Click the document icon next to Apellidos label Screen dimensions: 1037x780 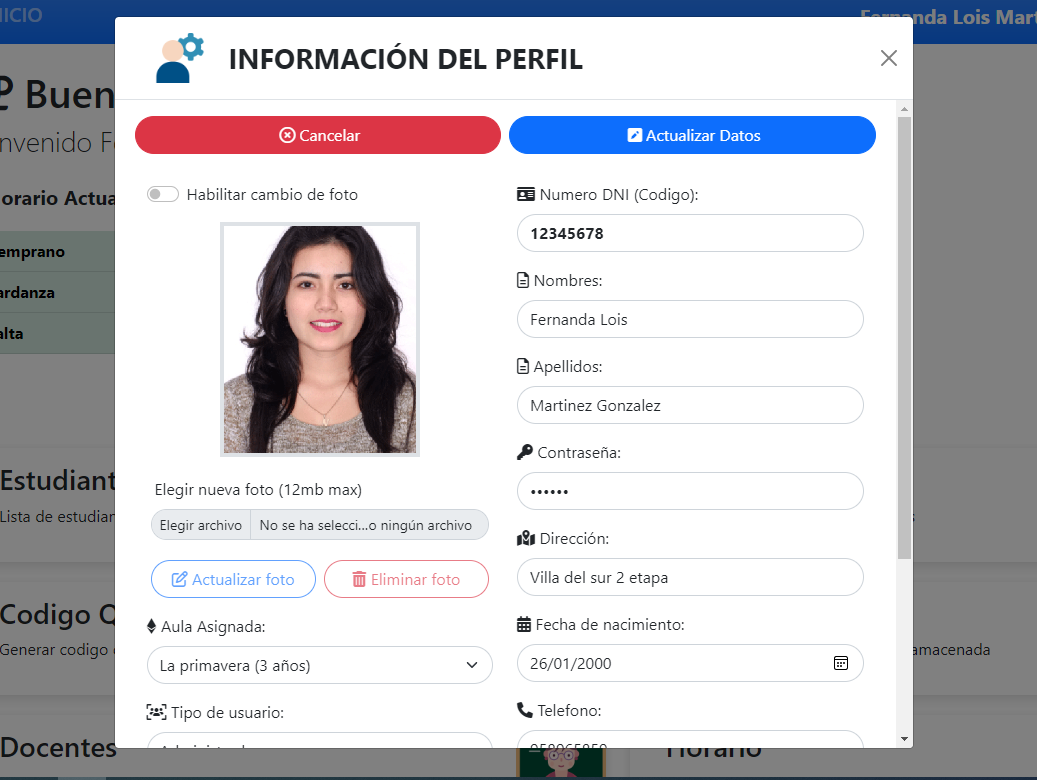click(522, 366)
